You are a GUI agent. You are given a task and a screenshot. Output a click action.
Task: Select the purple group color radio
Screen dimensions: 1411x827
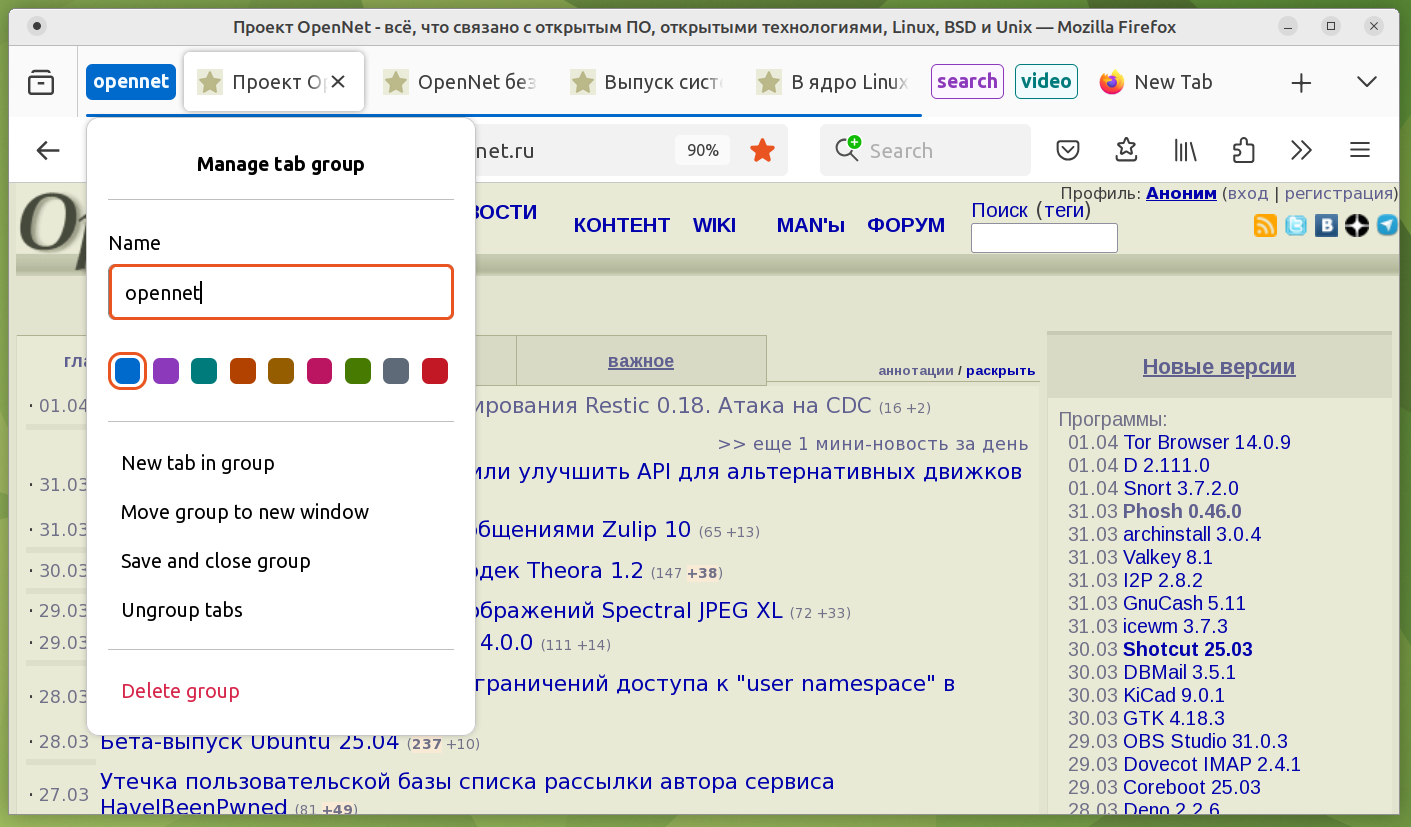pyautogui.click(x=166, y=371)
